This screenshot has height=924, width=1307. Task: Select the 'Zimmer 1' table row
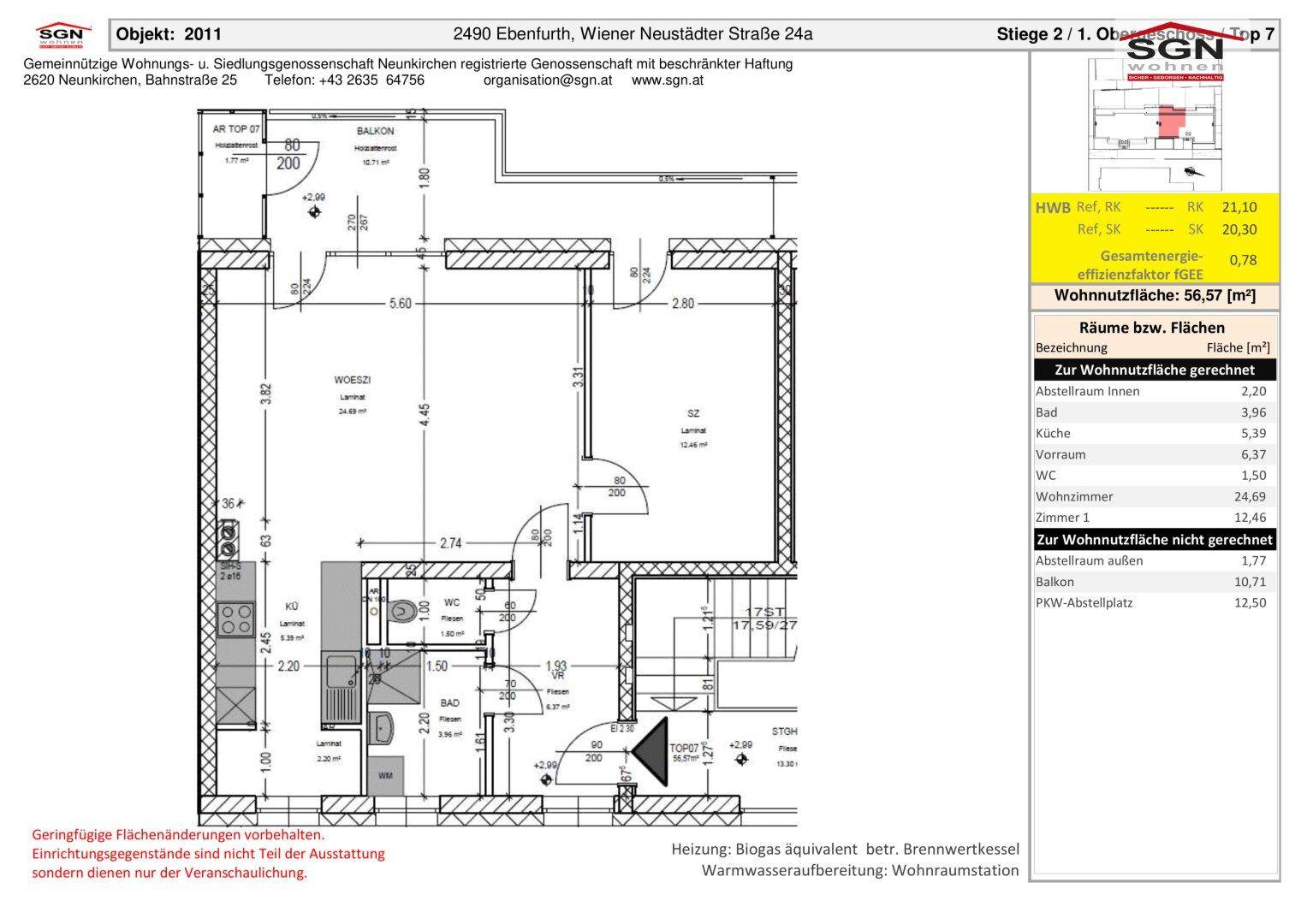coord(1156,517)
